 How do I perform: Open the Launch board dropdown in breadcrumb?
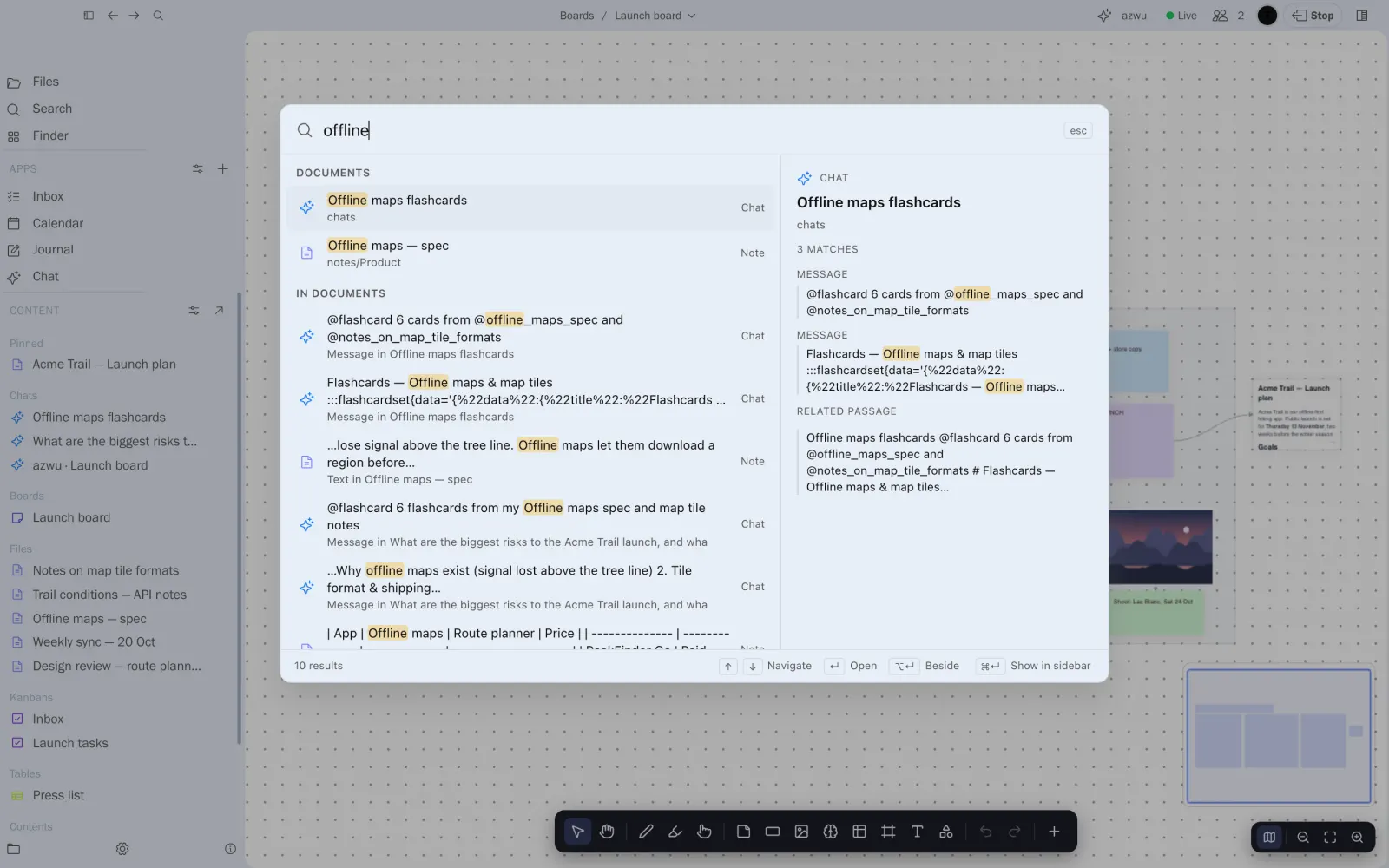pyautogui.click(x=655, y=16)
